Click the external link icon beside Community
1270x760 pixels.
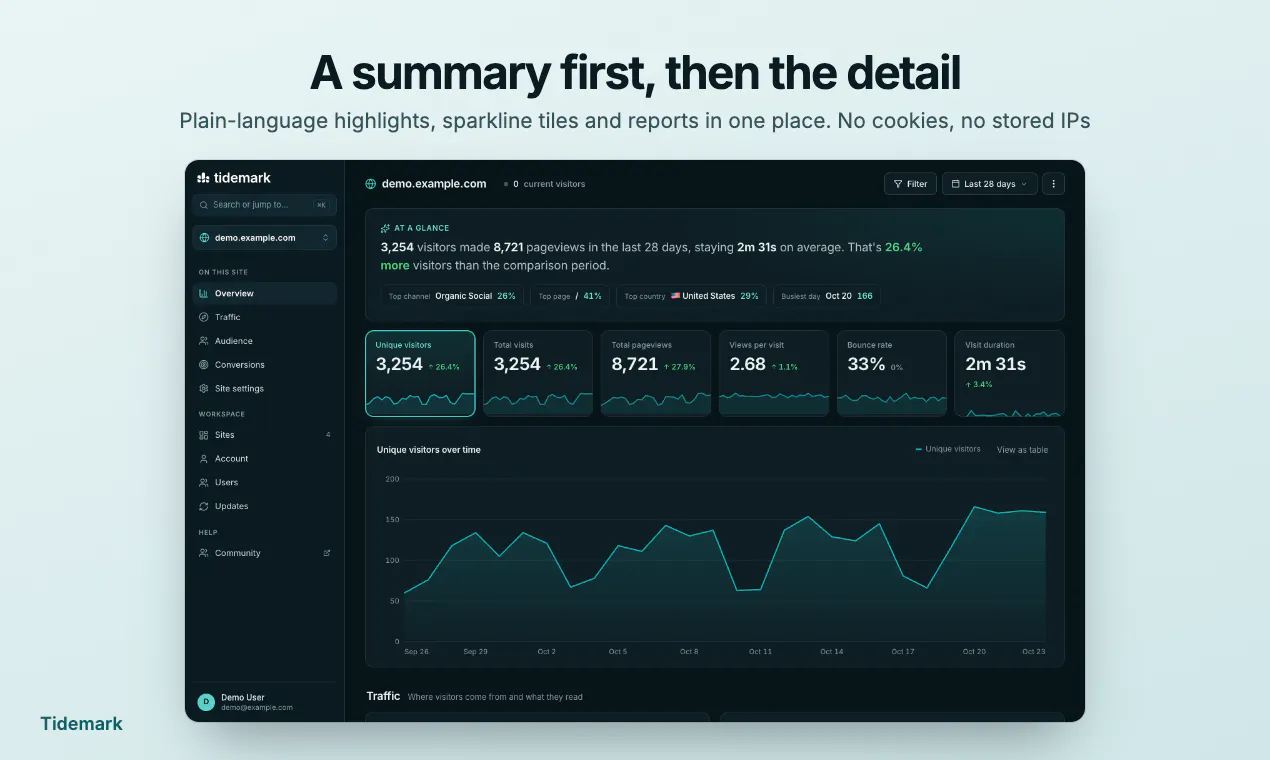327,553
